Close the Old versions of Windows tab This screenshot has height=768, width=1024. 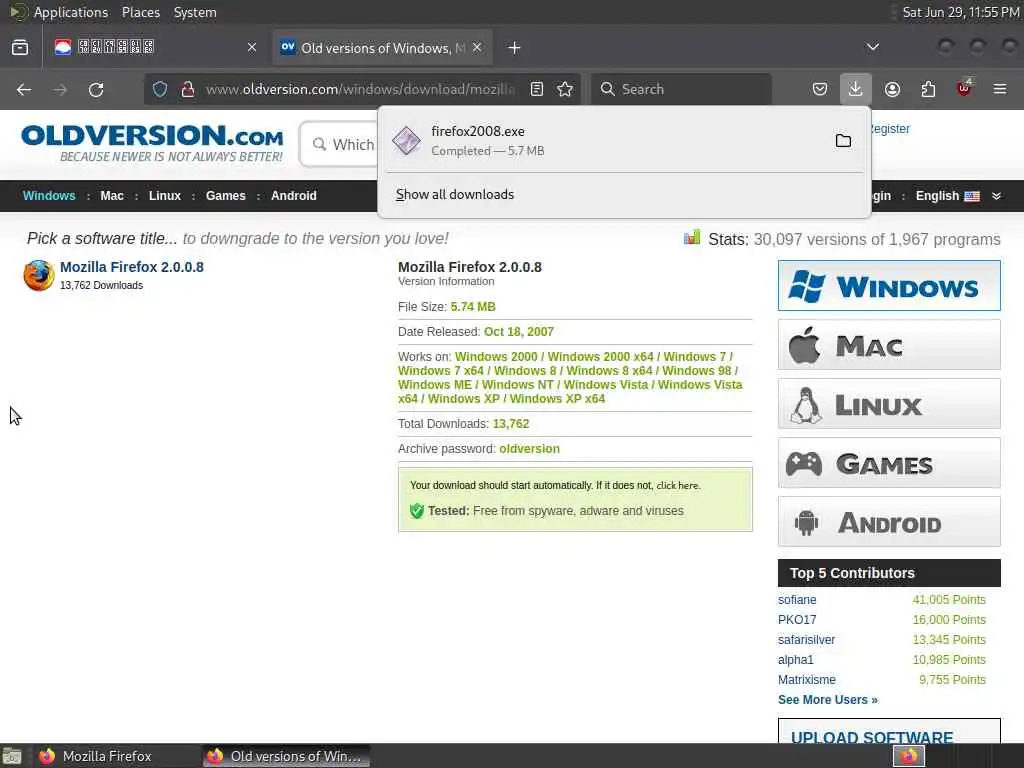(477, 47)
